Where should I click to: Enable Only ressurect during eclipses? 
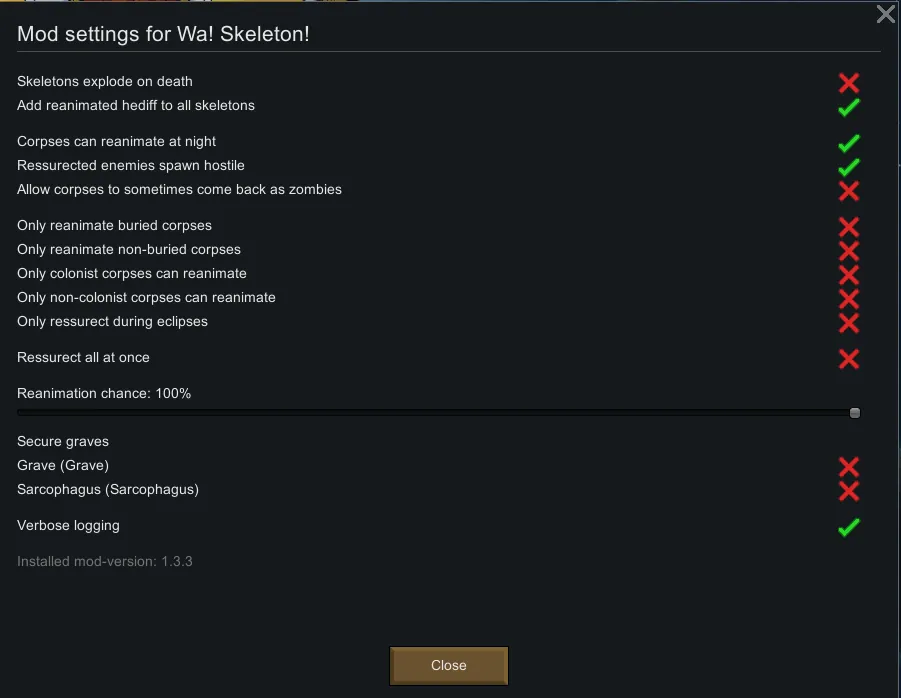[x=849, y=322]
